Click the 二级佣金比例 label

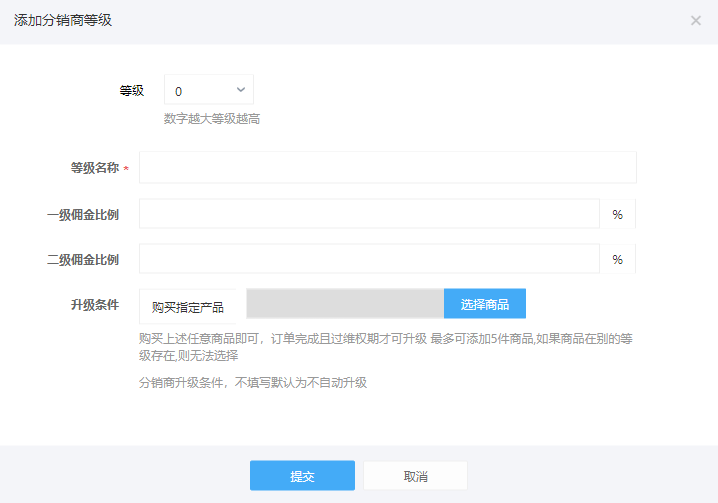[83, 260]
